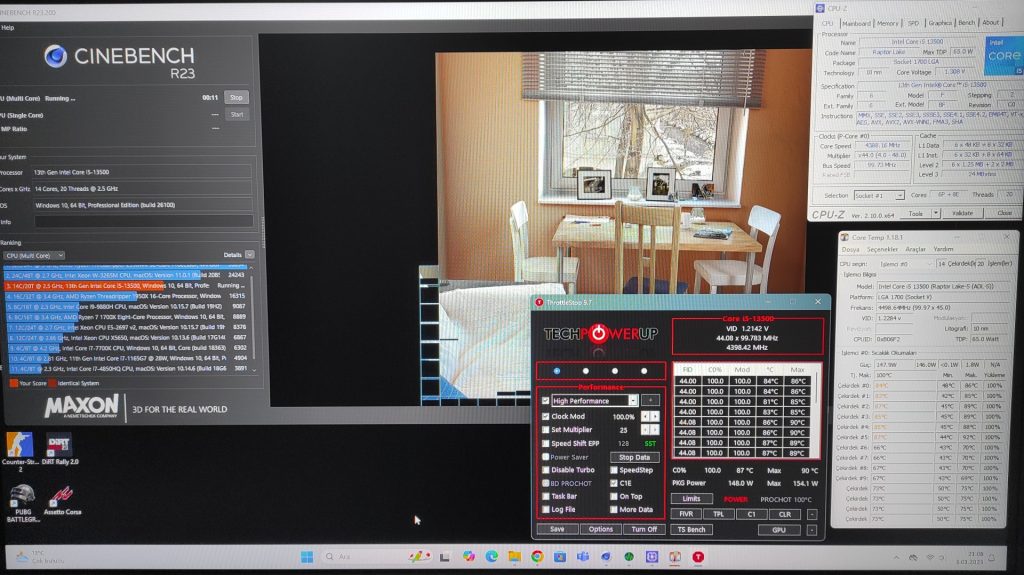Click the CPU-Z title bar icon
This screenshot has height=575, width=1024.
(820, 8)
